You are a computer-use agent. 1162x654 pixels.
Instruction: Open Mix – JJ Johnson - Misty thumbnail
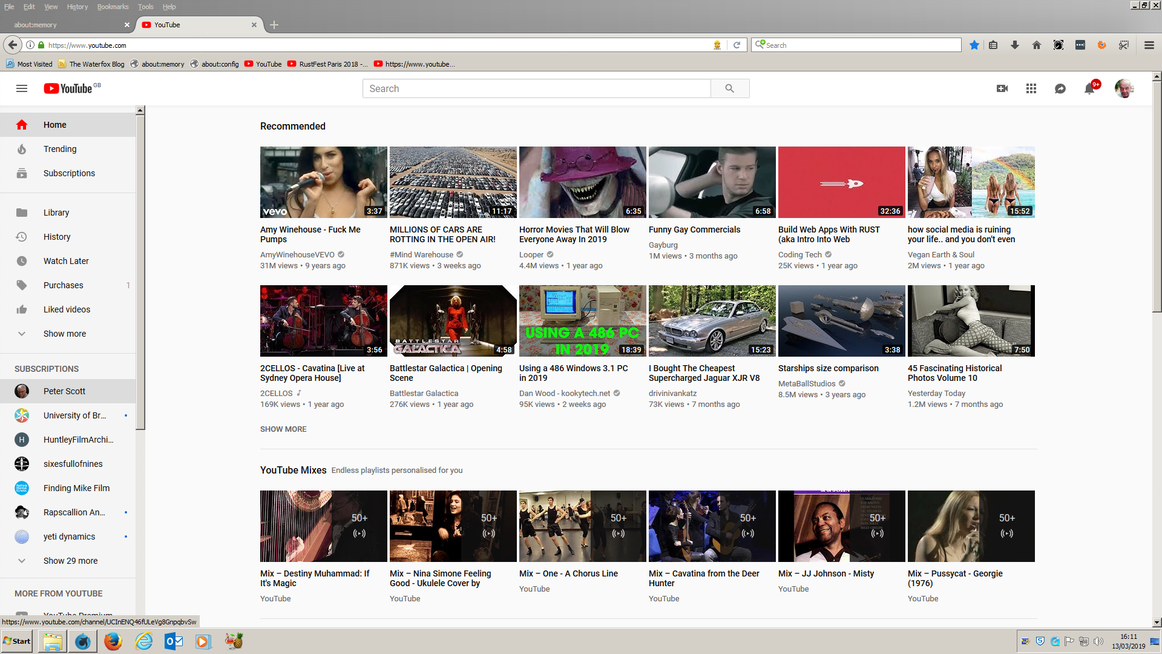(x=841, y=526)
